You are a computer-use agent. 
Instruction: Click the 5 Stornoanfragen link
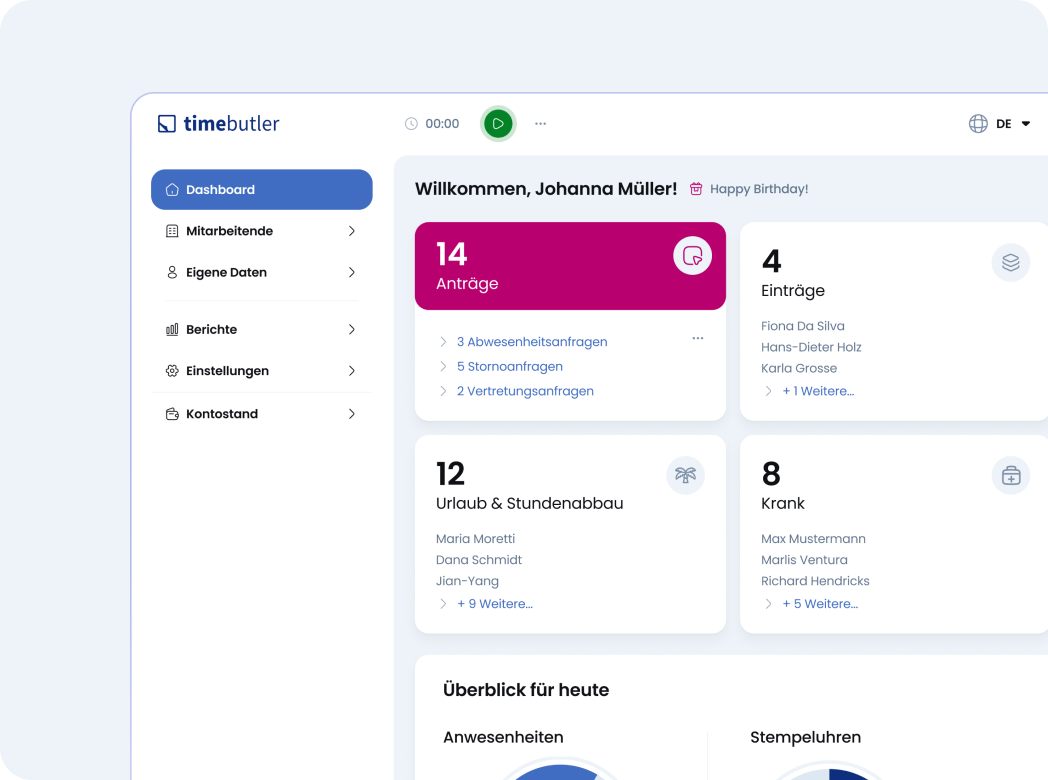[510, 367]
